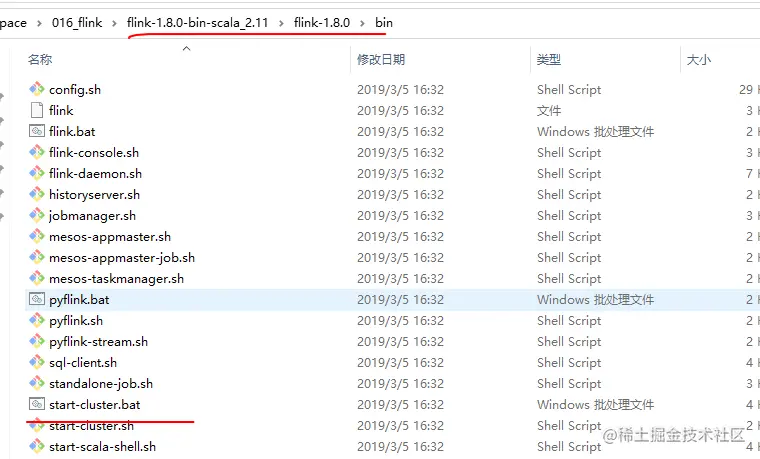This screenshot has width=760, height=459.
Task: Open breadcrumb chevron after flink-1.8.0
Action: [x=362, y=23]
